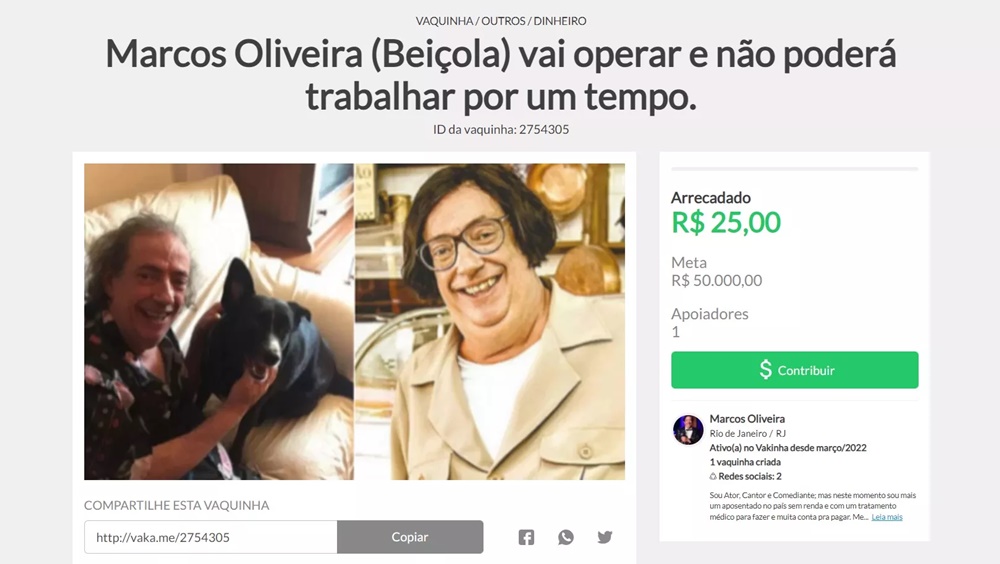Go to VAQUINHA breadcrumb
1000x564 pixels.
tap(444, 21)
